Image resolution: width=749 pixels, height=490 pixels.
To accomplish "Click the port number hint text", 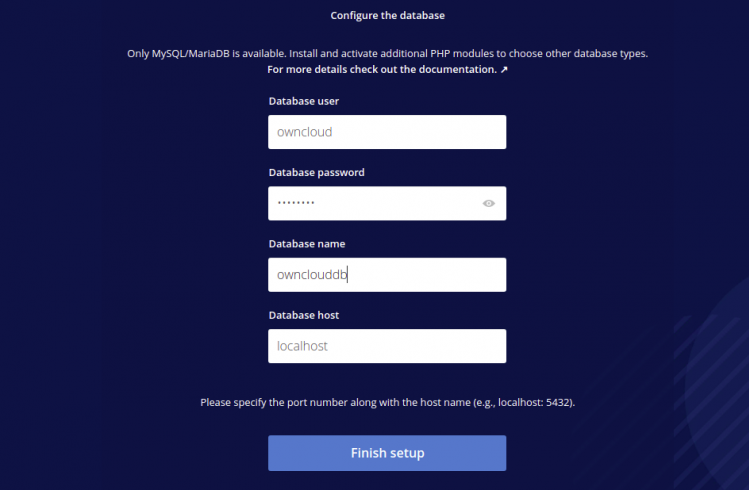I will pos(387,402).
